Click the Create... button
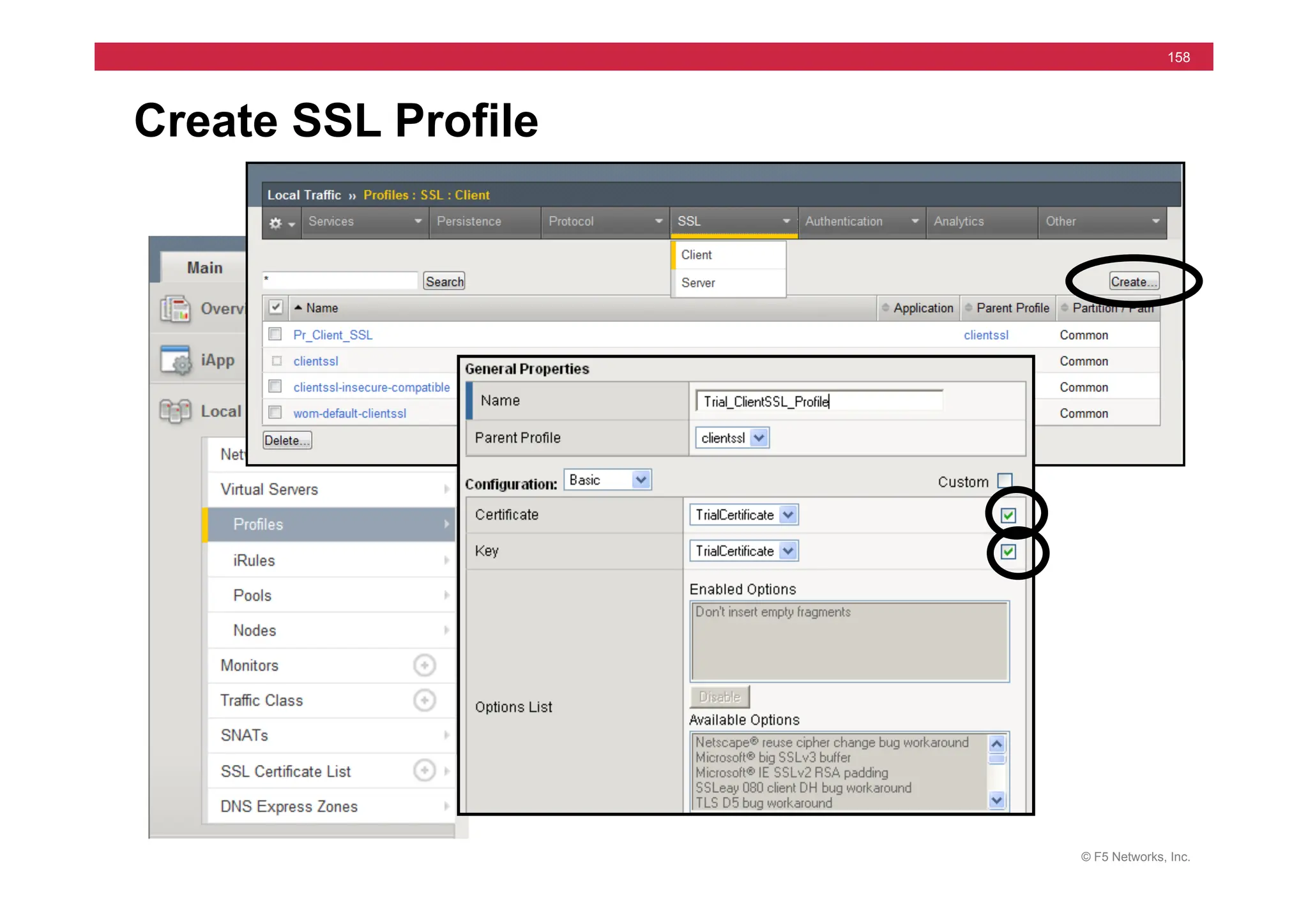Image resolution: width=1308 pixels, height=924 pixels. [x=1134, y=282]
